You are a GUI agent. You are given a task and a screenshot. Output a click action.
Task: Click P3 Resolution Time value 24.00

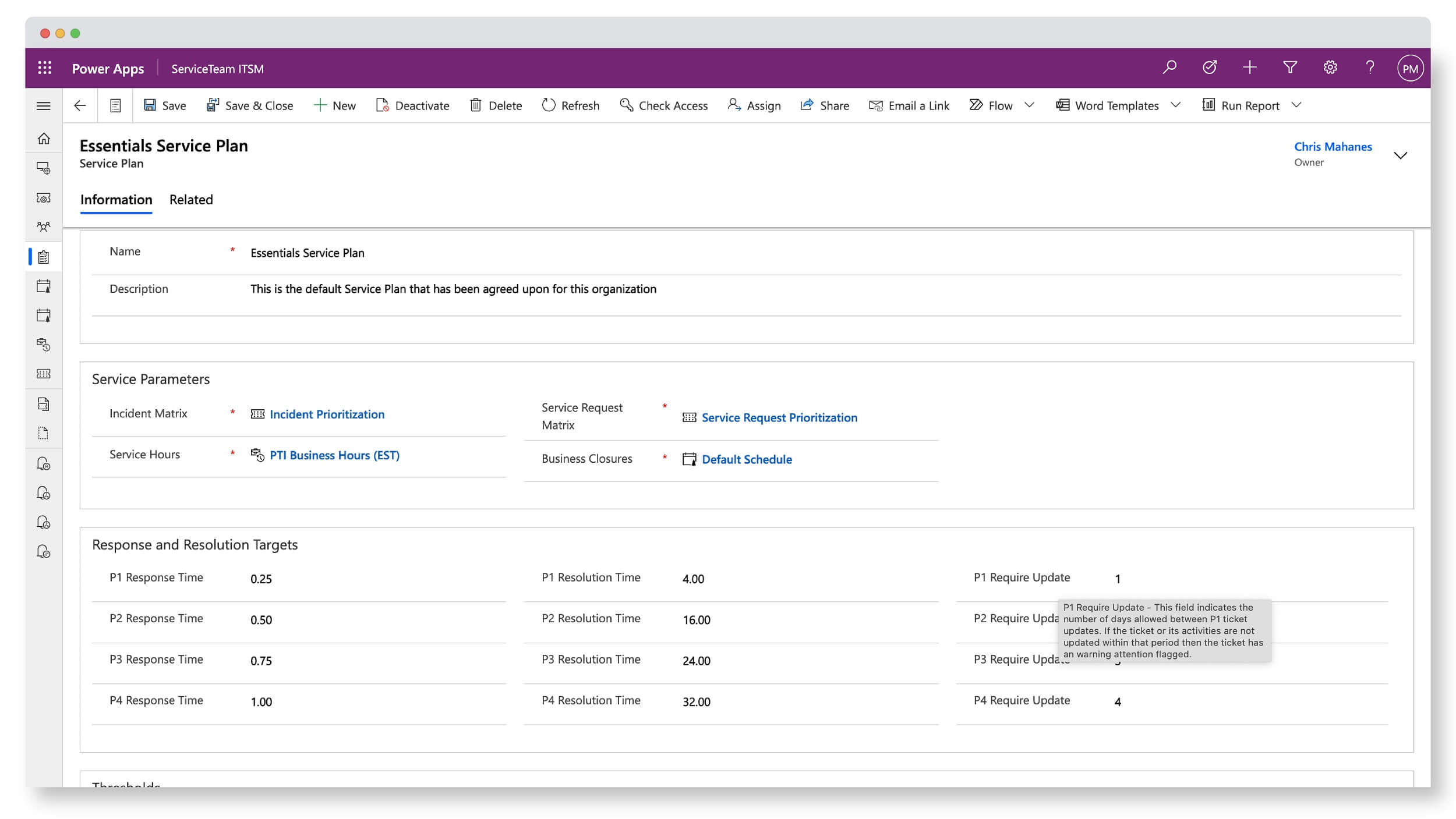[x=697, y=661]
